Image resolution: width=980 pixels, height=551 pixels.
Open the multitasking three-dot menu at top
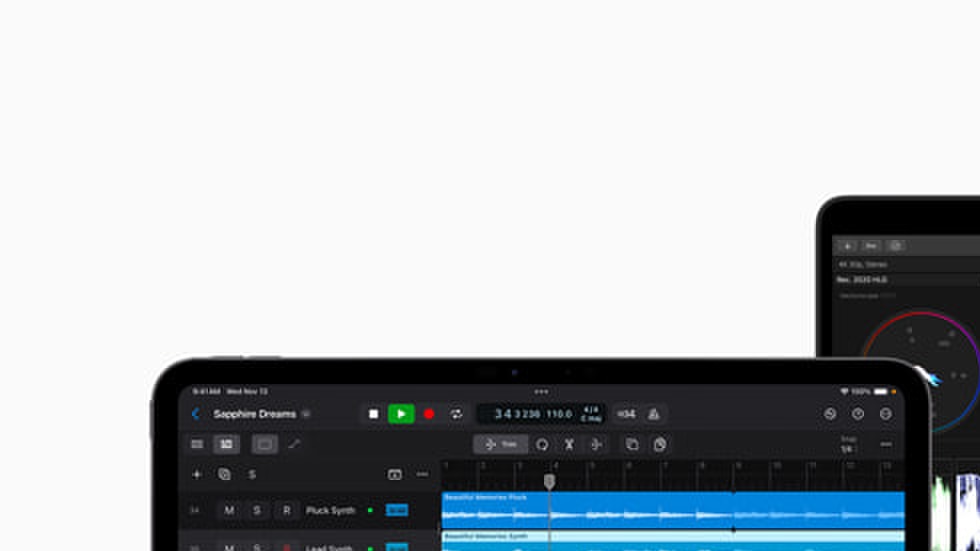(541, 392)
